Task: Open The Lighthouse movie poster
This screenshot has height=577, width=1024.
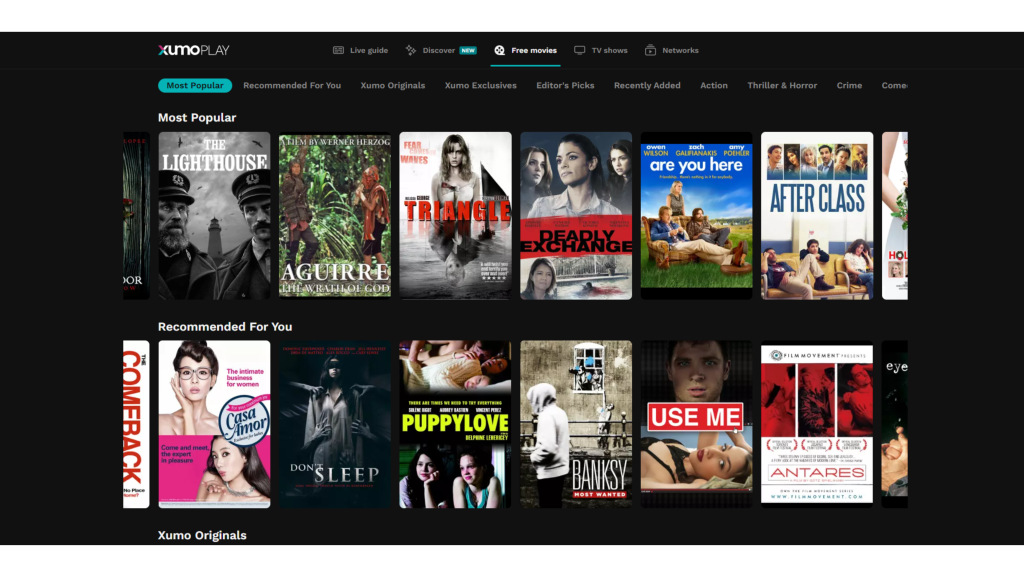Action: click(x=214, y=216)
